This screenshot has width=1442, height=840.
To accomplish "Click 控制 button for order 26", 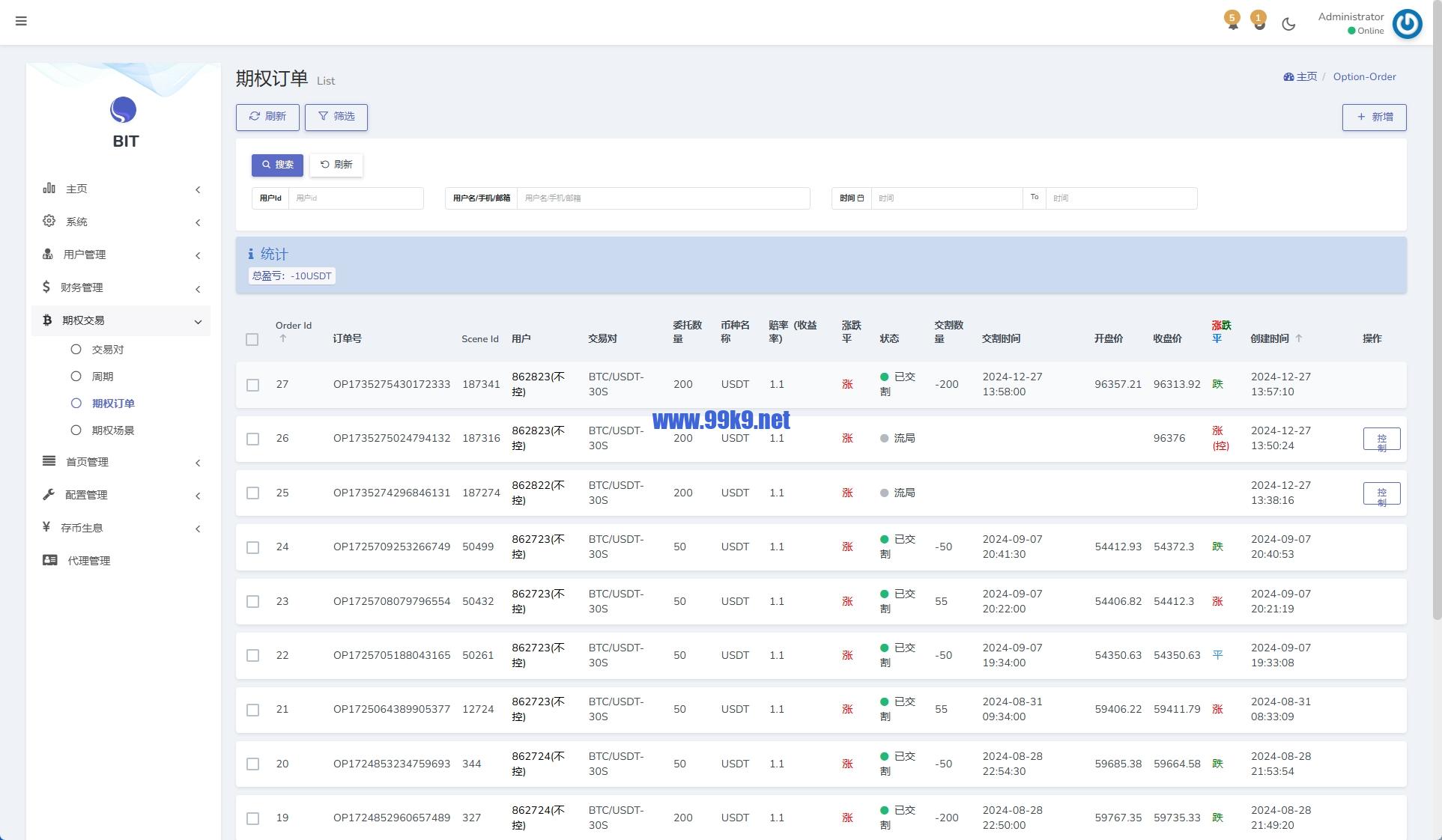I will 1381,439.
